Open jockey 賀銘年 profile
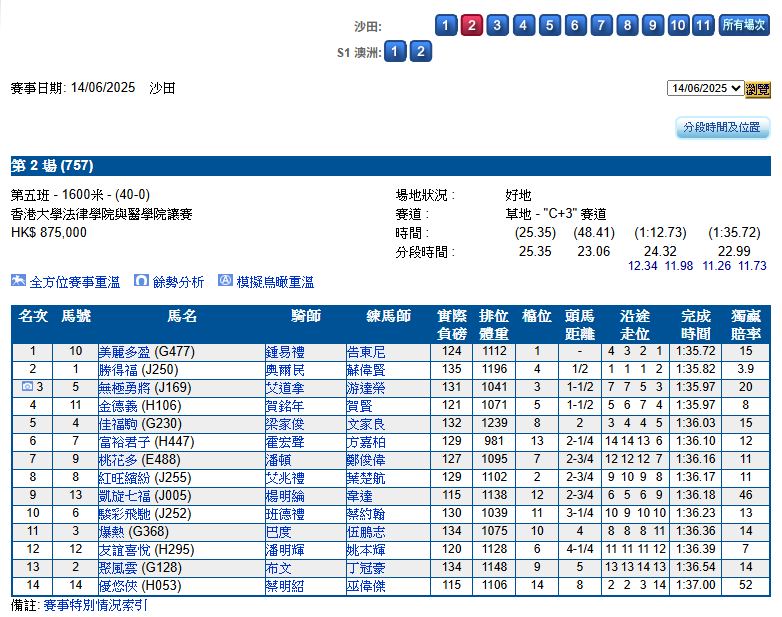782x617 pixels. (285, 406)
